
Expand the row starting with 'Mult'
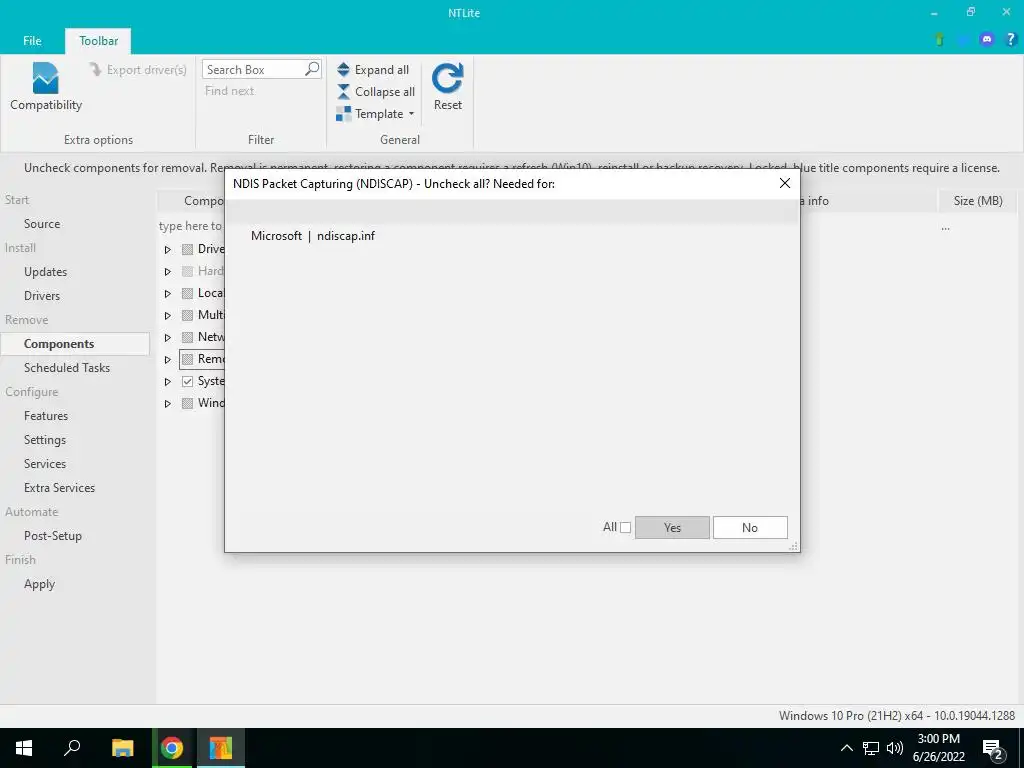(x=168, y=315)
